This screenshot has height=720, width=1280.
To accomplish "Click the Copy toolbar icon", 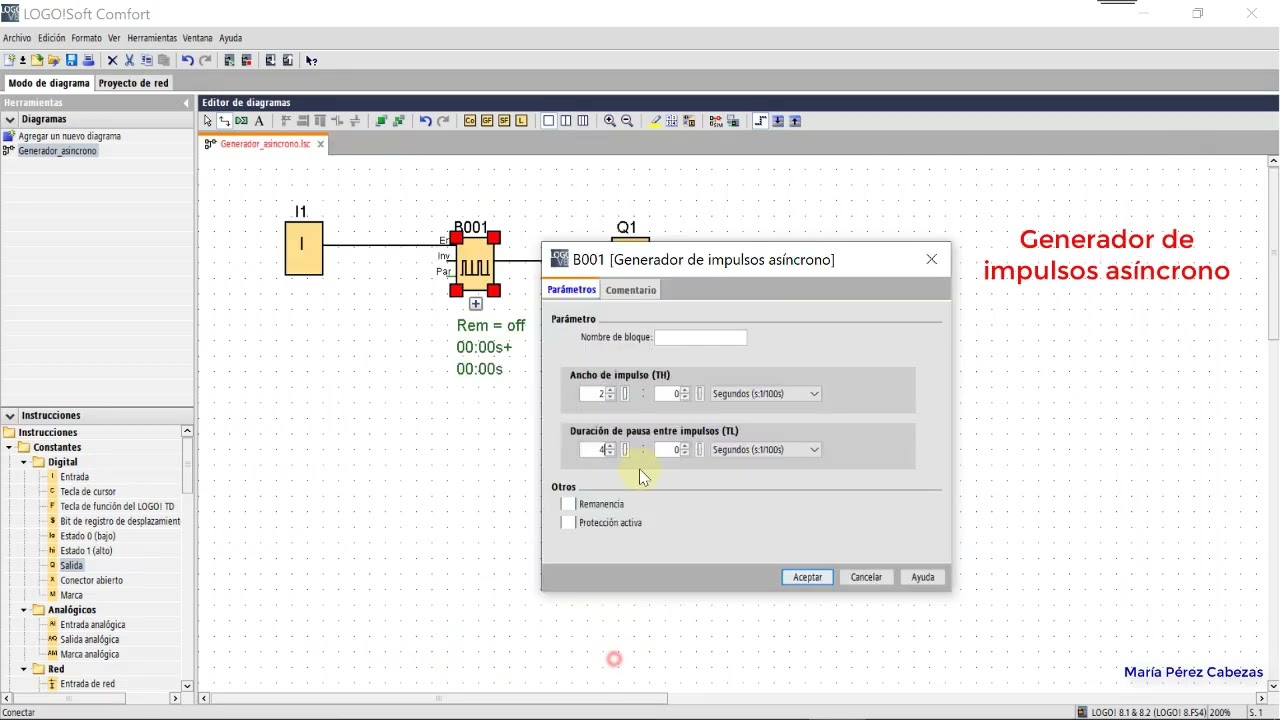I will (x=147, y=61).
